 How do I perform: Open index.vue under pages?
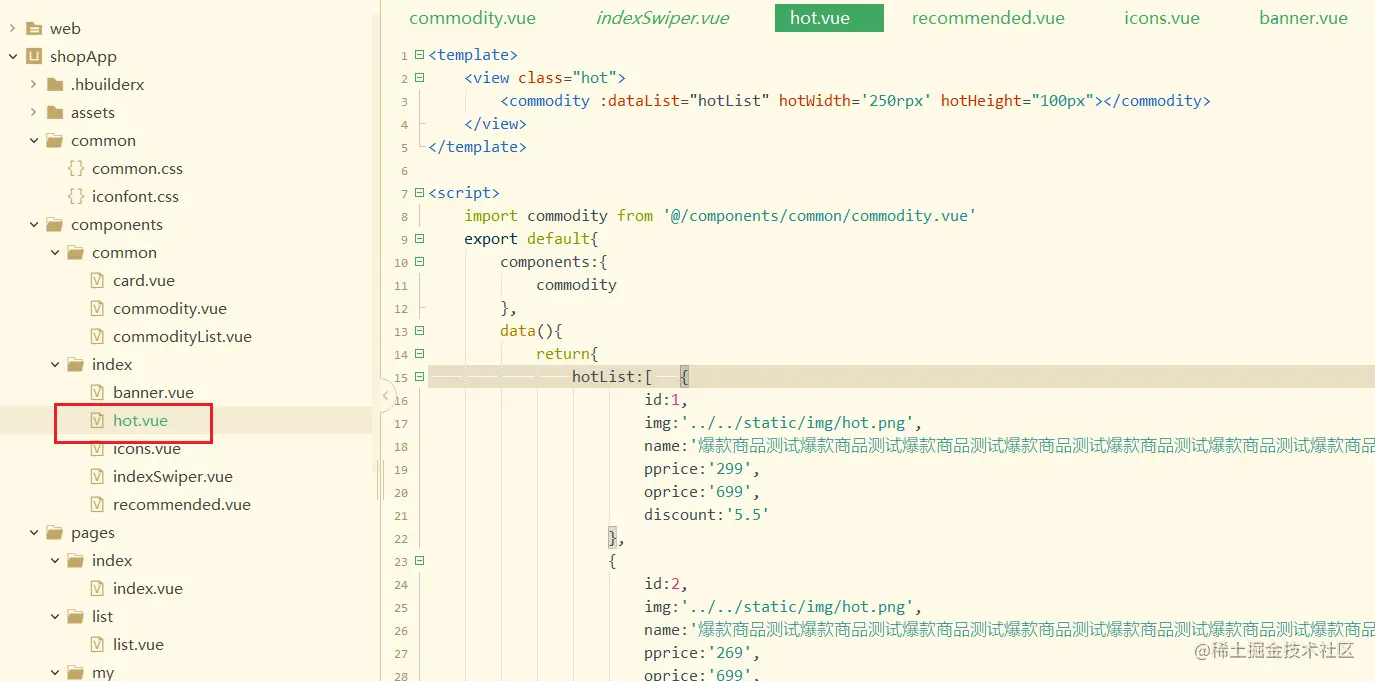(x=148, y=589)
